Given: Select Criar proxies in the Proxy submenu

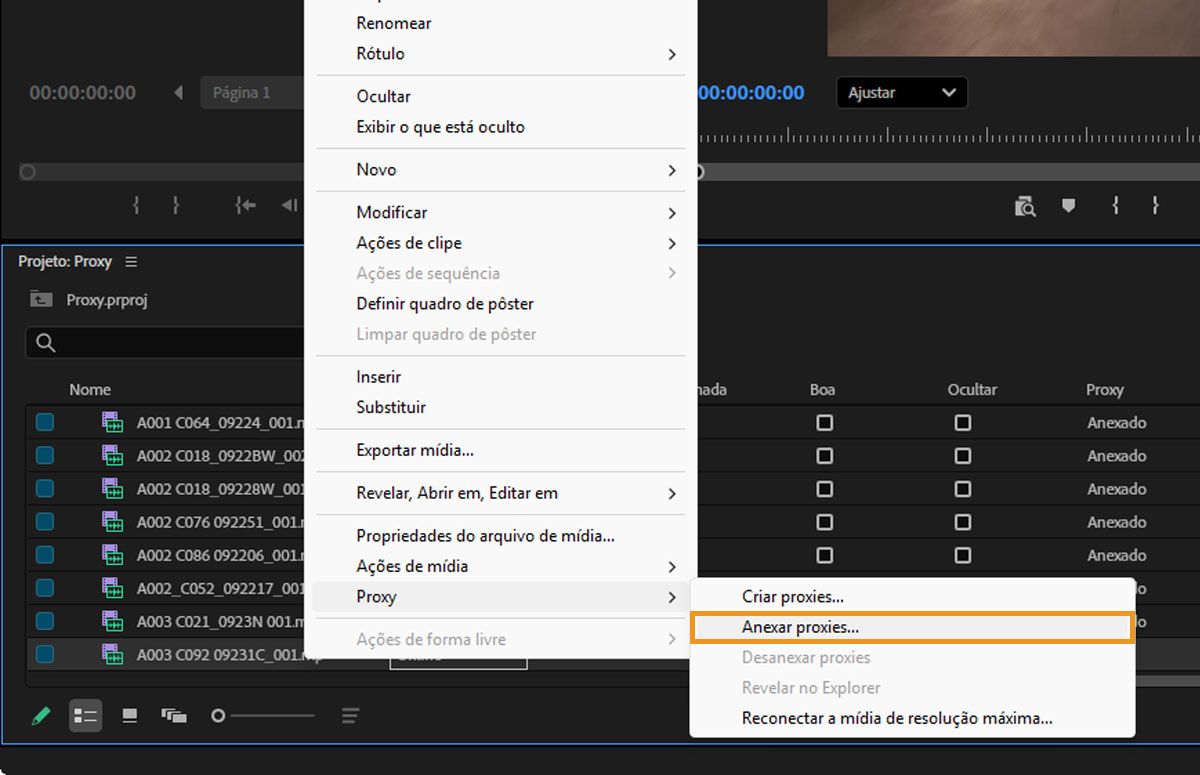Looking at the screenshot, I should 793,596.
